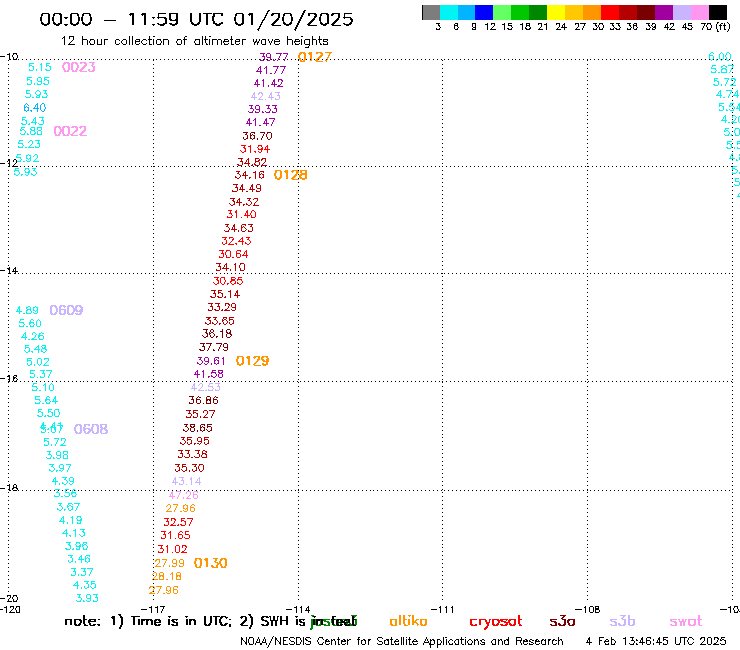Click the wave height value 39.61
Image resolution: width=740 pixels, height=650 pixels.
(211, 361)
